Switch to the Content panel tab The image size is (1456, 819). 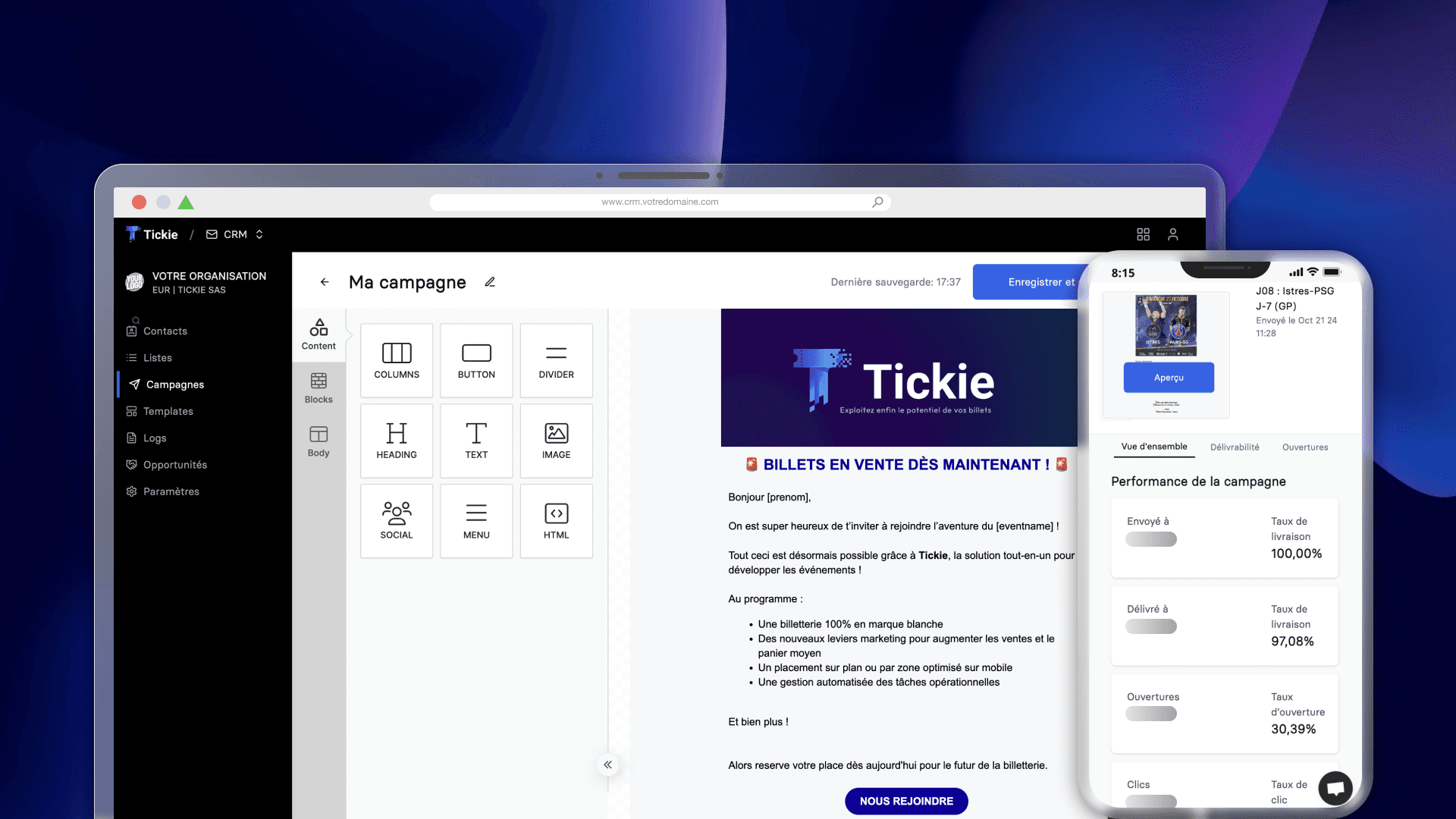click(x=318, y=334)
